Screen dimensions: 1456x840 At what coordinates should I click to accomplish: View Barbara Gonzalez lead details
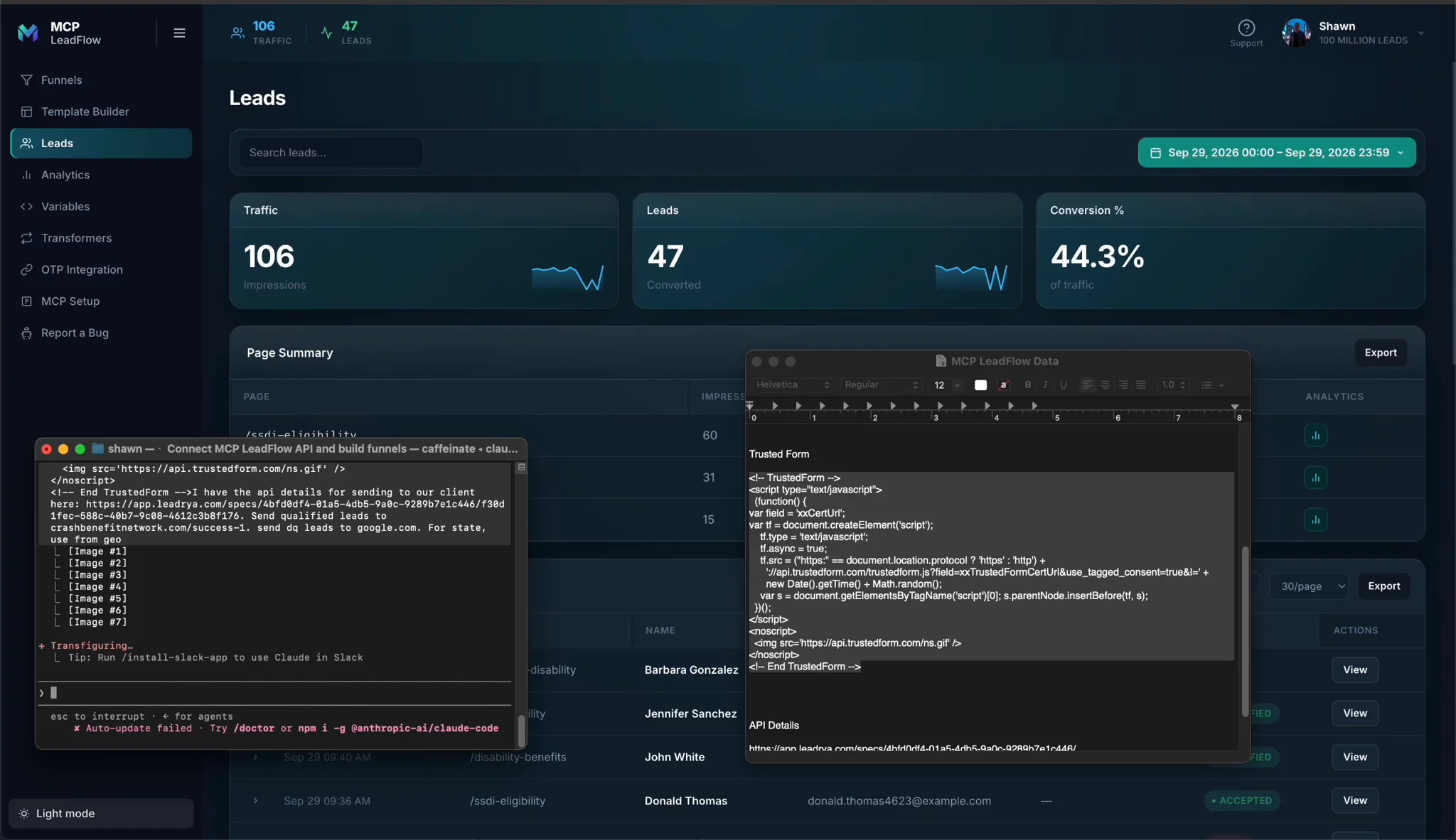tap(1355, 670)
